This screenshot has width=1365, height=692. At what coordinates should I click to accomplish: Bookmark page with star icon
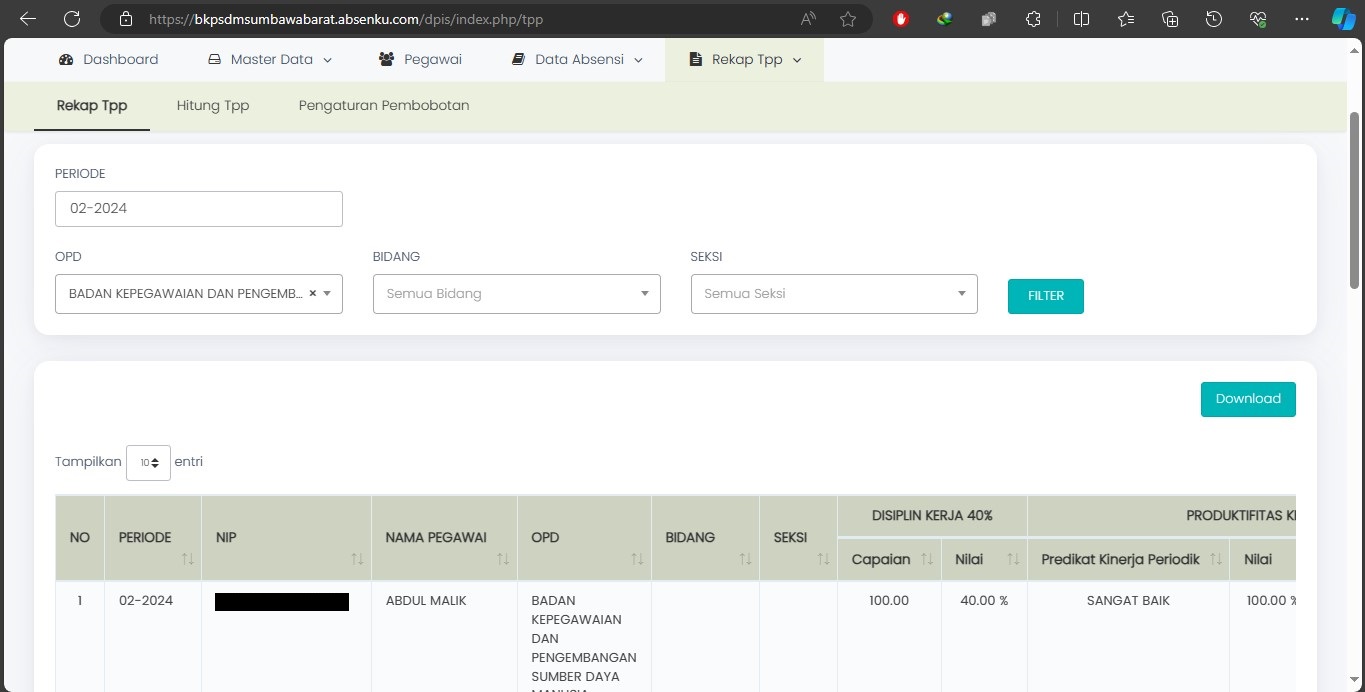pyautogui.click(x=848, y=19)
